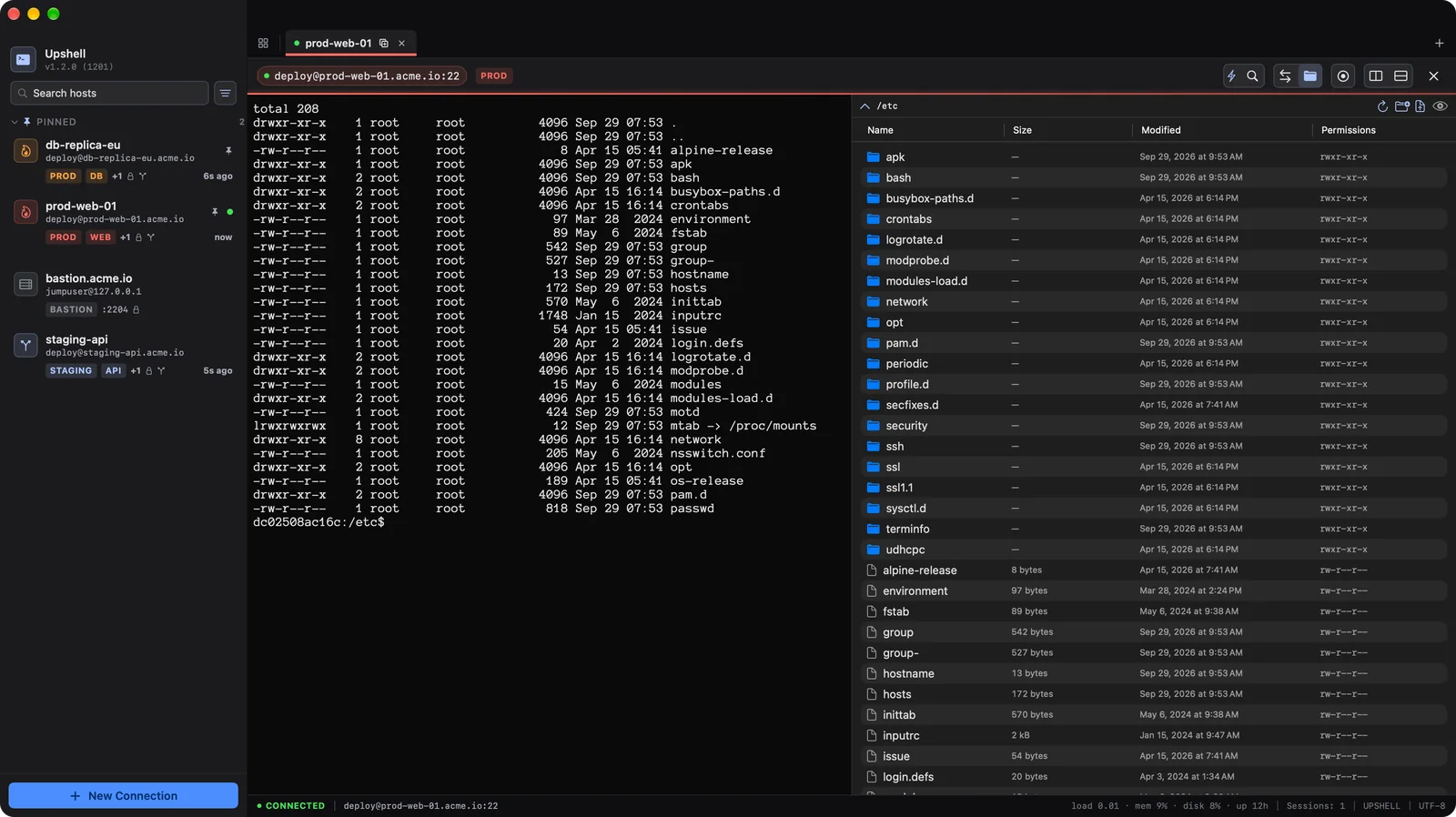Duplicate the prod-web-01 tab
Screen dimensions: 1456x817
click(x=384, y=43)
